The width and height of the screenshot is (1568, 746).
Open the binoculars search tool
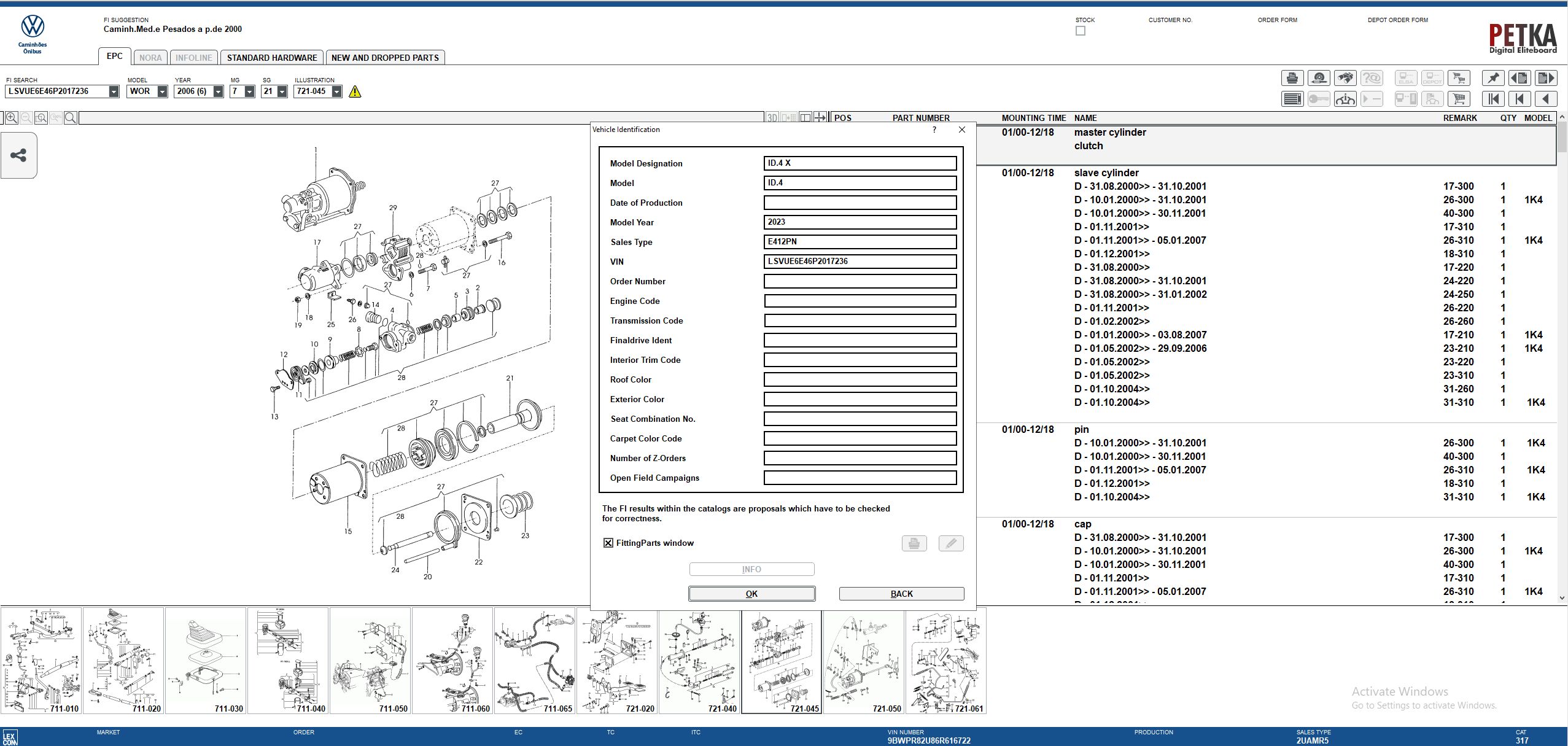coord(1345,78)
